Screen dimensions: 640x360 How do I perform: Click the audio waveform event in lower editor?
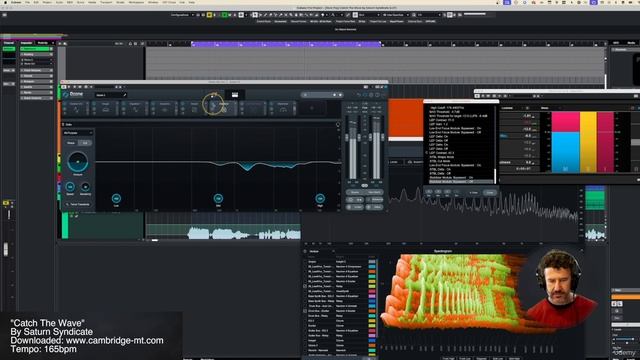click(x=244, y=234)
